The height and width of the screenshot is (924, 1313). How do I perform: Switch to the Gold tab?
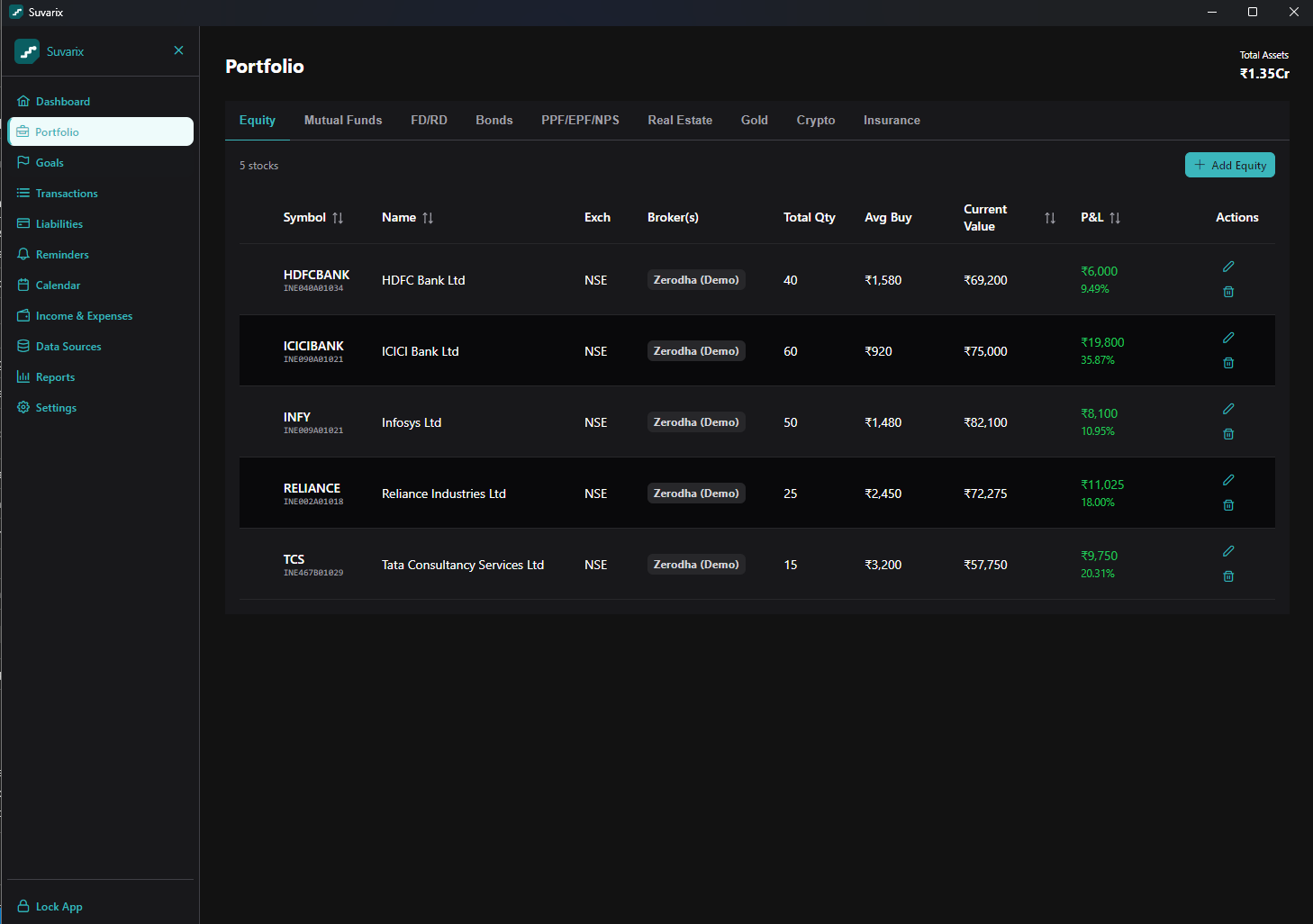[x=755, y=120]
